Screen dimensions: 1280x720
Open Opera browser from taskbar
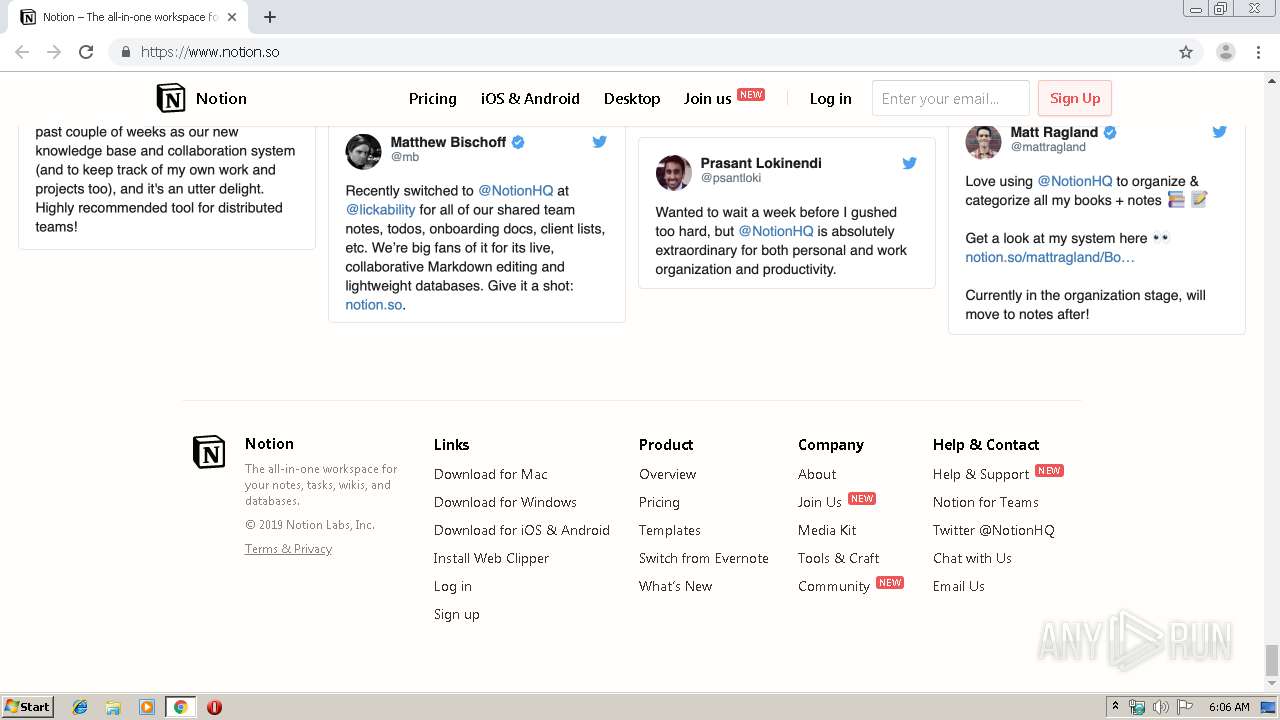[214, 707]
